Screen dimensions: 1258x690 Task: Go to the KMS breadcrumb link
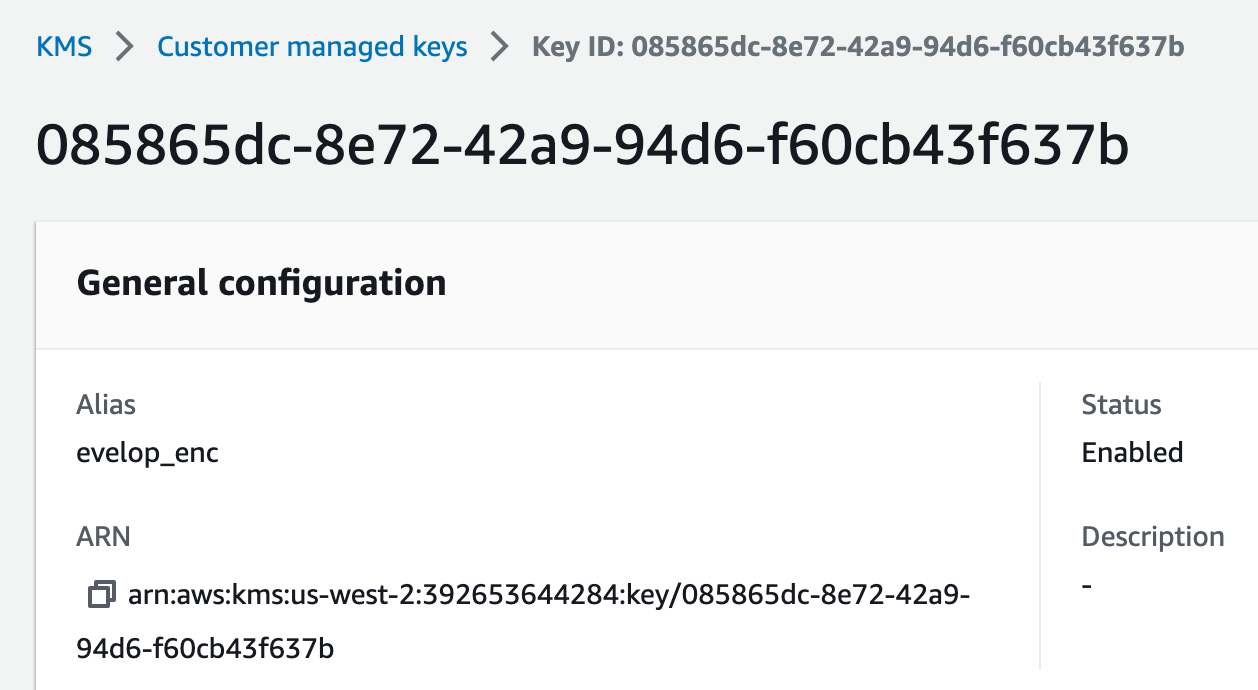pyautogui.click(x=64, y=47)
